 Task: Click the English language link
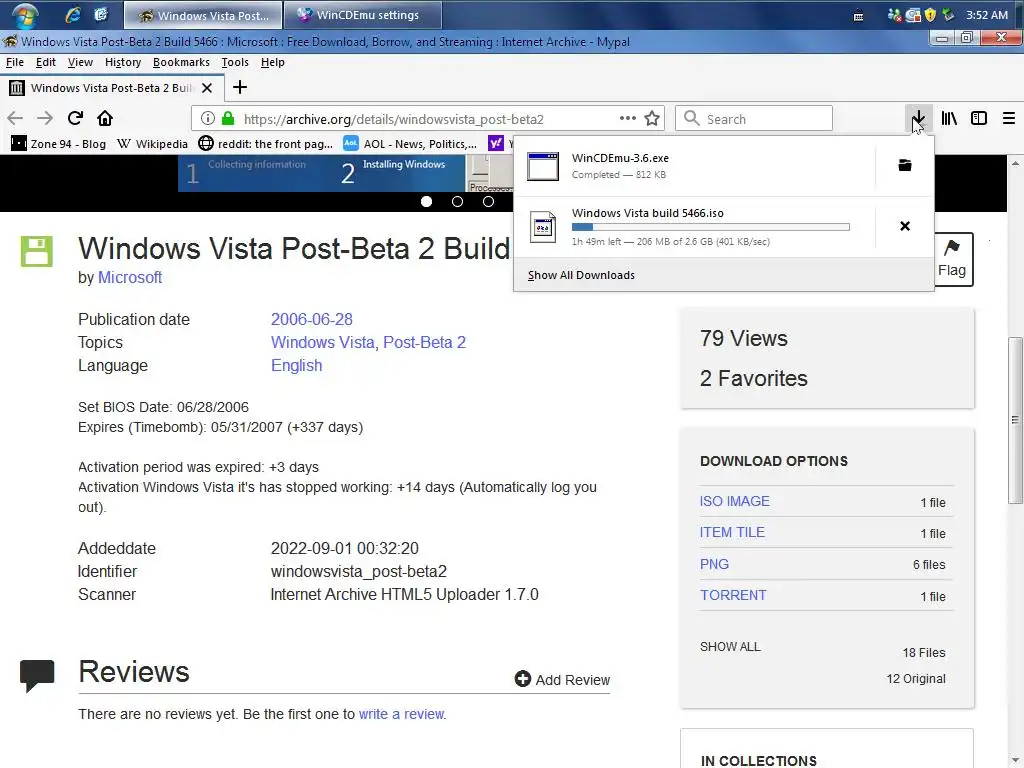(x=296, y=365)
